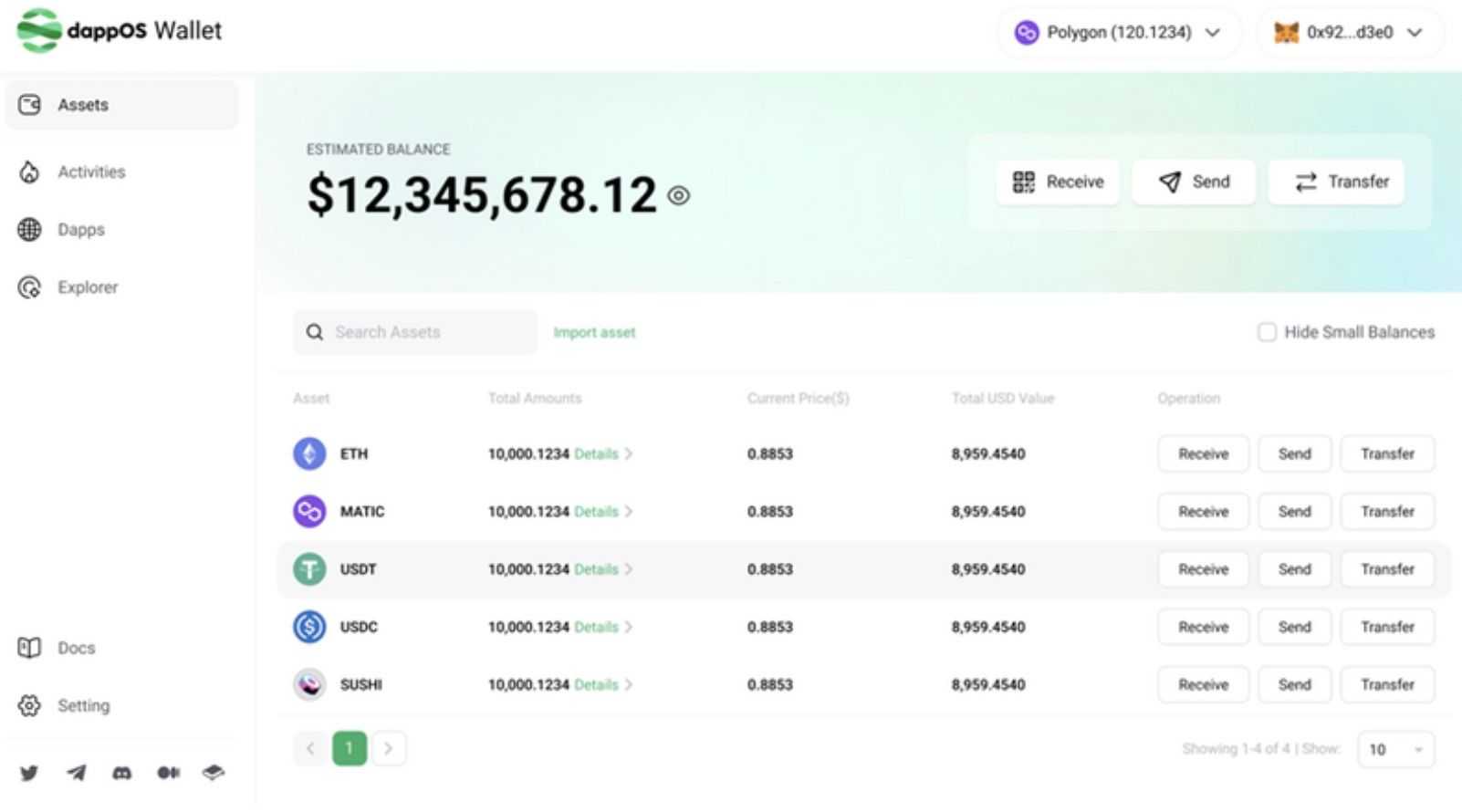Go to Activities in the sidebar
This screenshot has height=812, width=1462.
coord(91,172)
